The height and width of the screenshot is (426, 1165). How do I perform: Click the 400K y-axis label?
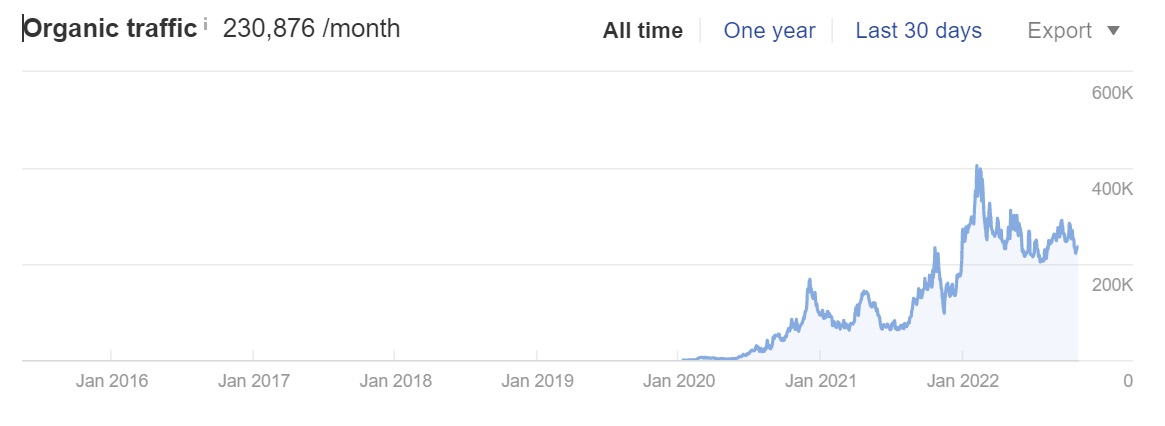[x=1110, y=189]
